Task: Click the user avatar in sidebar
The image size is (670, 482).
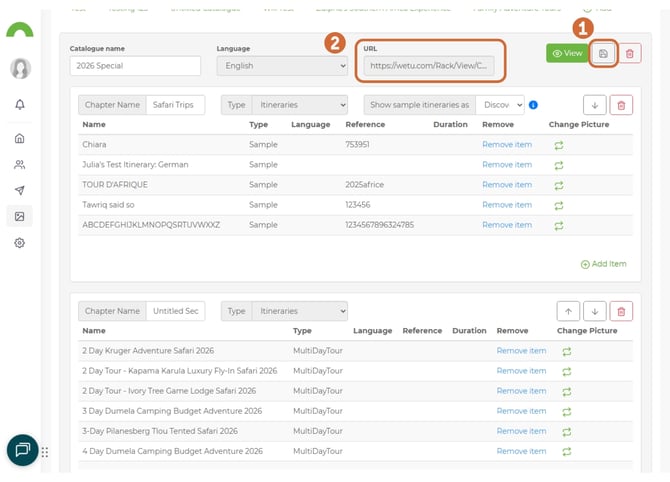Action: coord(20,68)
